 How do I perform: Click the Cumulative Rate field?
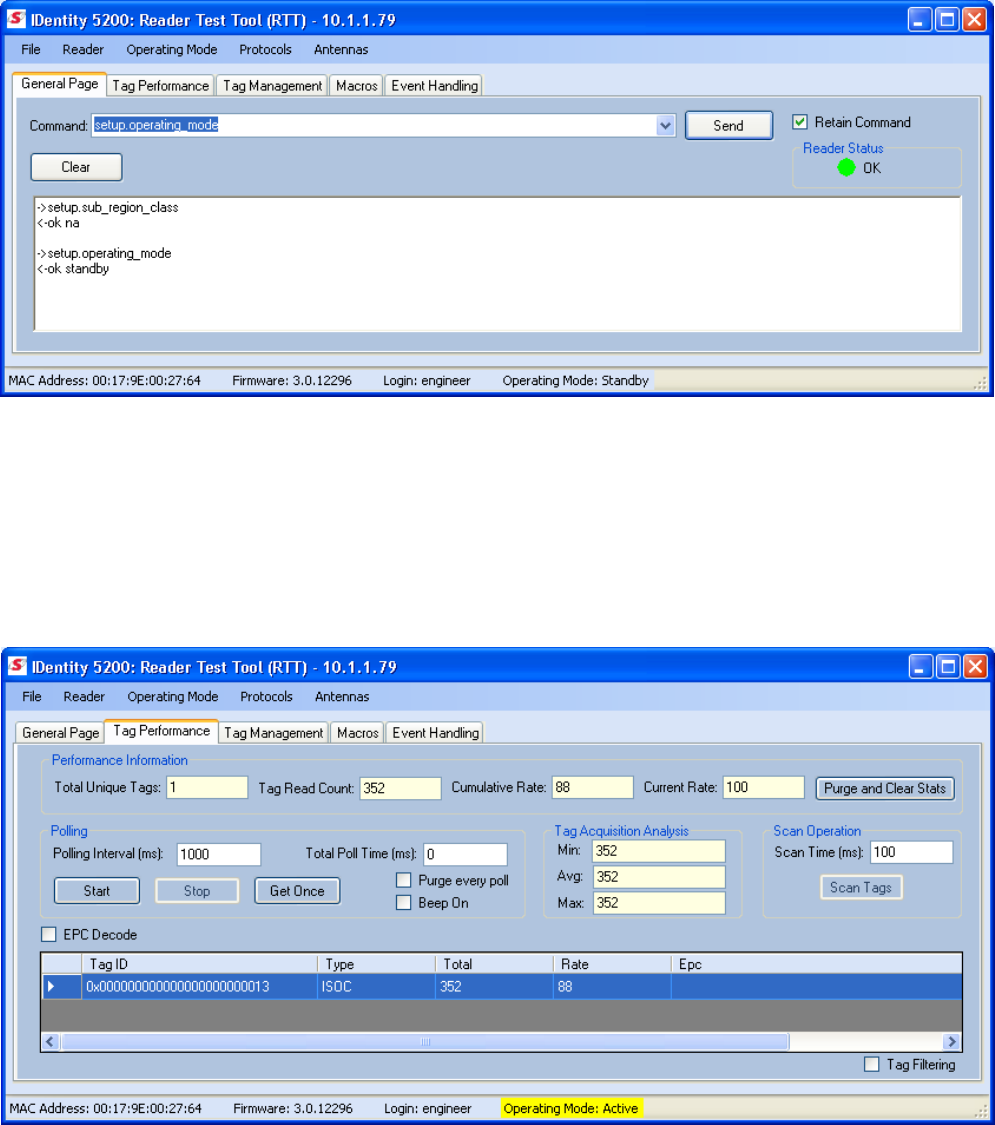tap(593, 787)
